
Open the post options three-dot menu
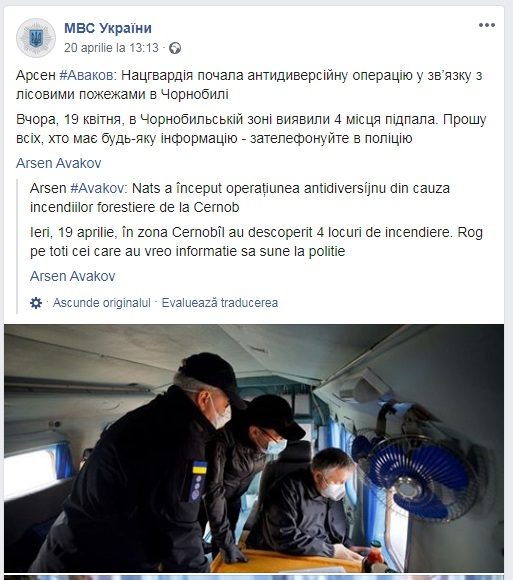coord(487,25)
